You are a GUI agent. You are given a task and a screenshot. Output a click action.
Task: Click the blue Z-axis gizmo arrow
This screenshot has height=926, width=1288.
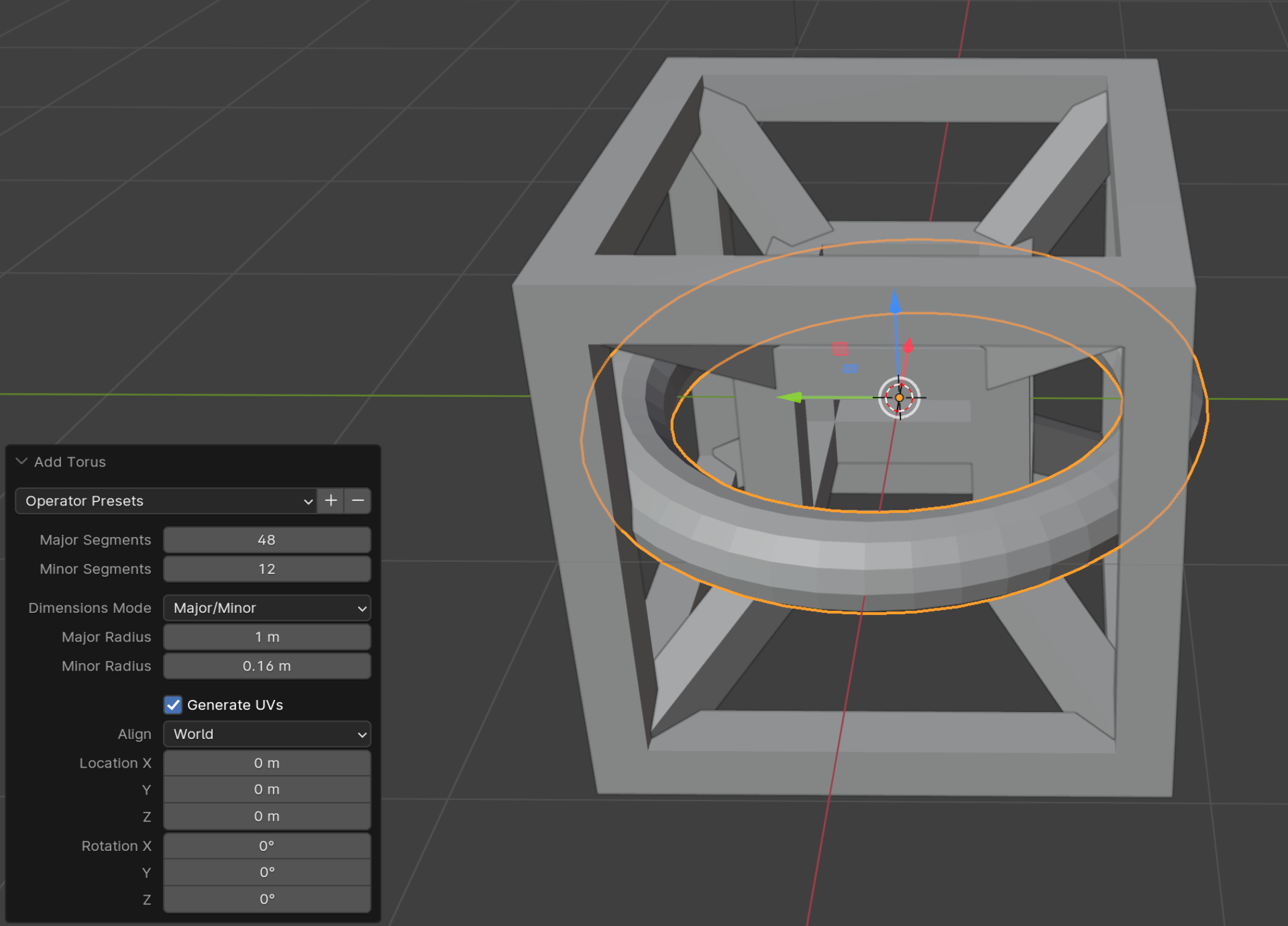tap(895, 303)
